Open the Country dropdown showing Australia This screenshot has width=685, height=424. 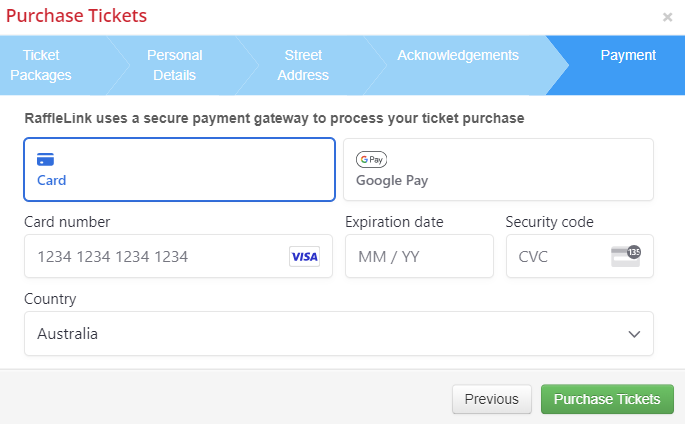(338, 334)
